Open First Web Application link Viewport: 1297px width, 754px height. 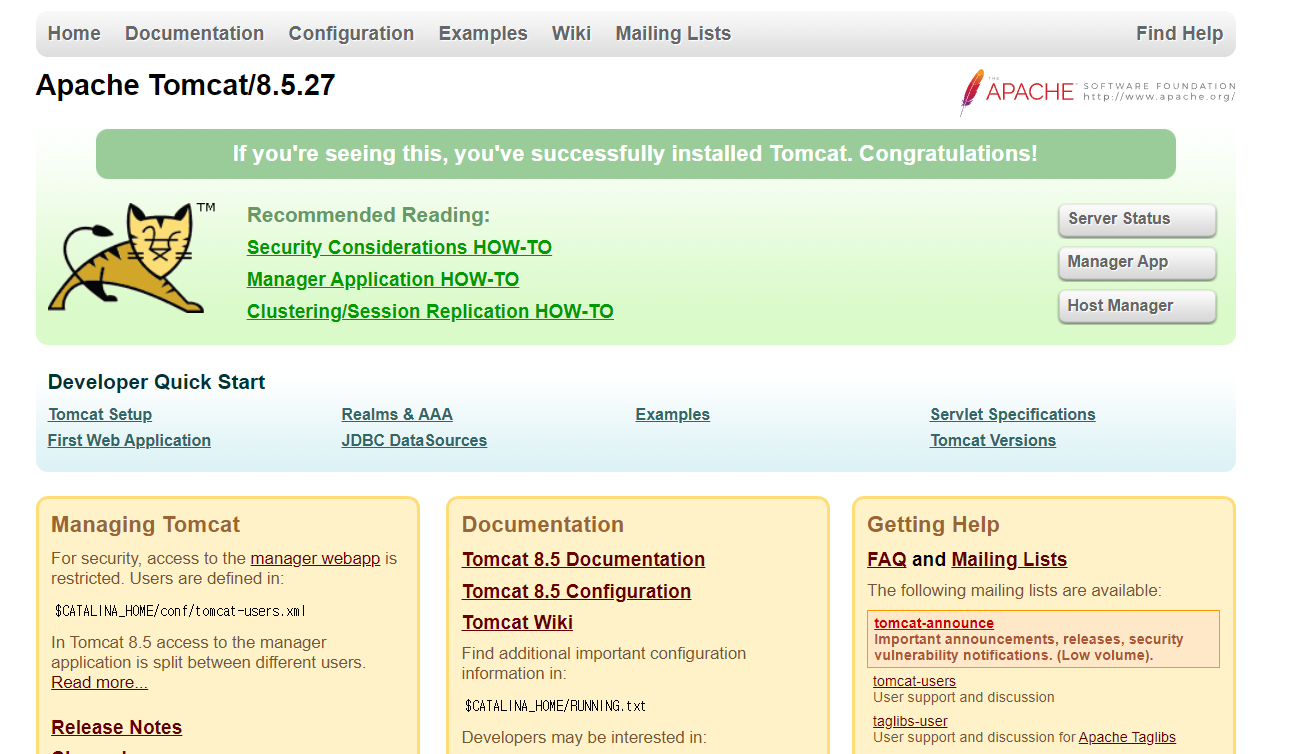[x=129, y=440]
